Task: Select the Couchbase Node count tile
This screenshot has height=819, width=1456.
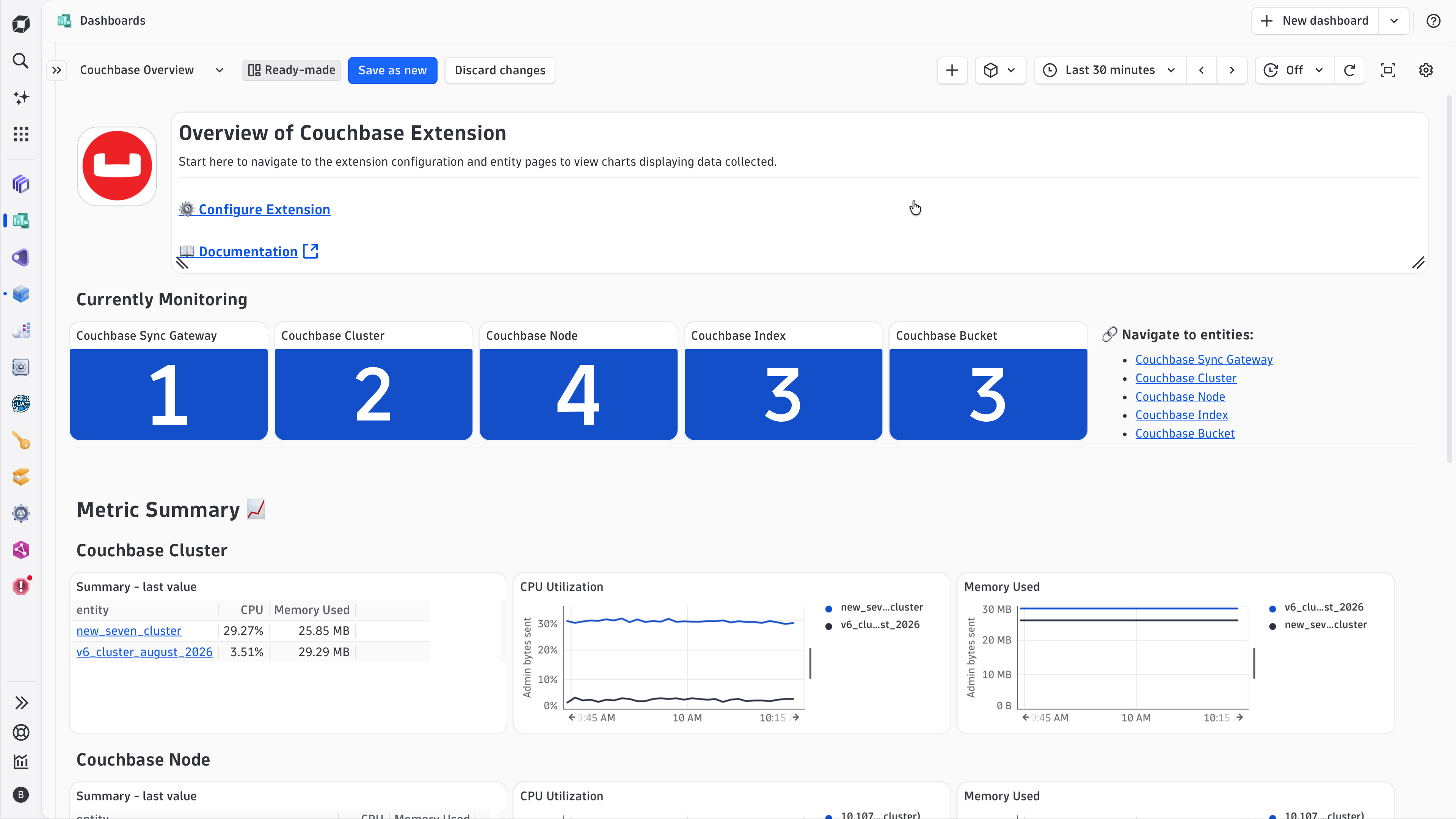Action: (578, 381)
